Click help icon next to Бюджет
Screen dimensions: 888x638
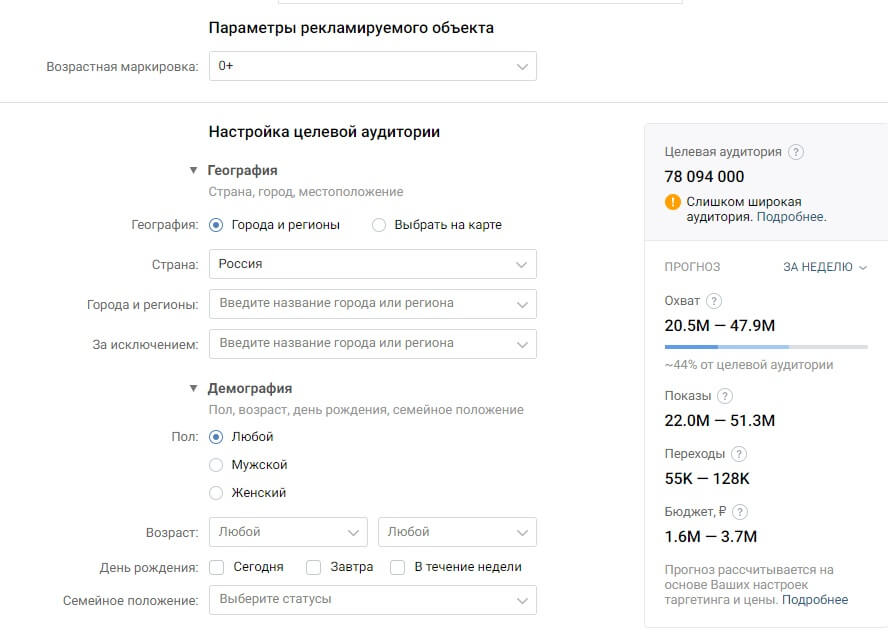pyautogui.click(x=740, y=512)
